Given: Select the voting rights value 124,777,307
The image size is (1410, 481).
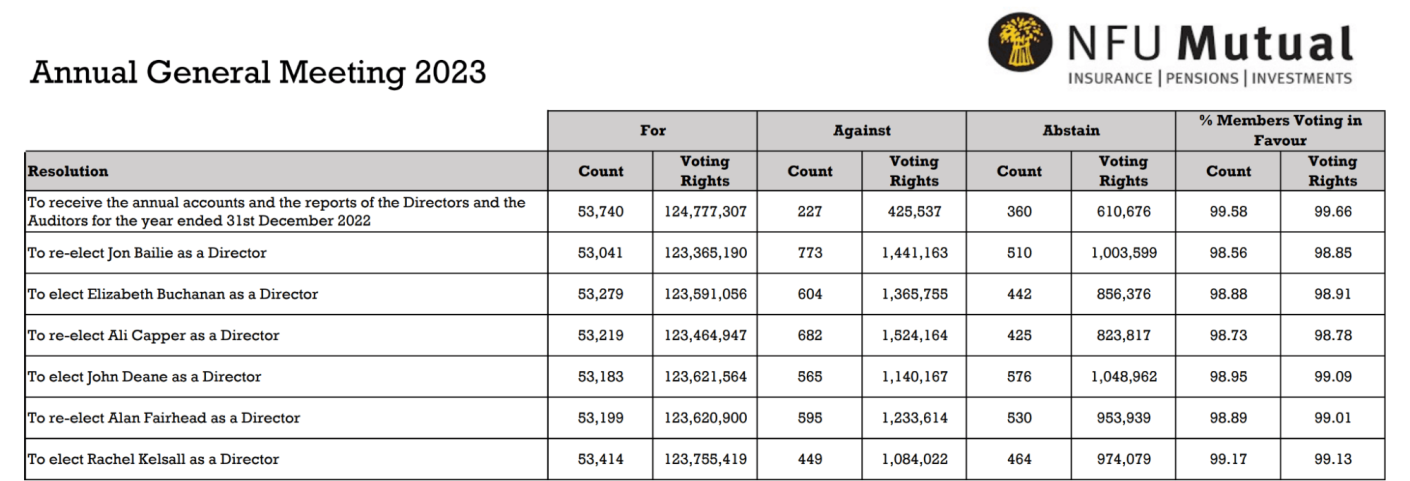Looking at the screenshot, I should coord(705,211).
